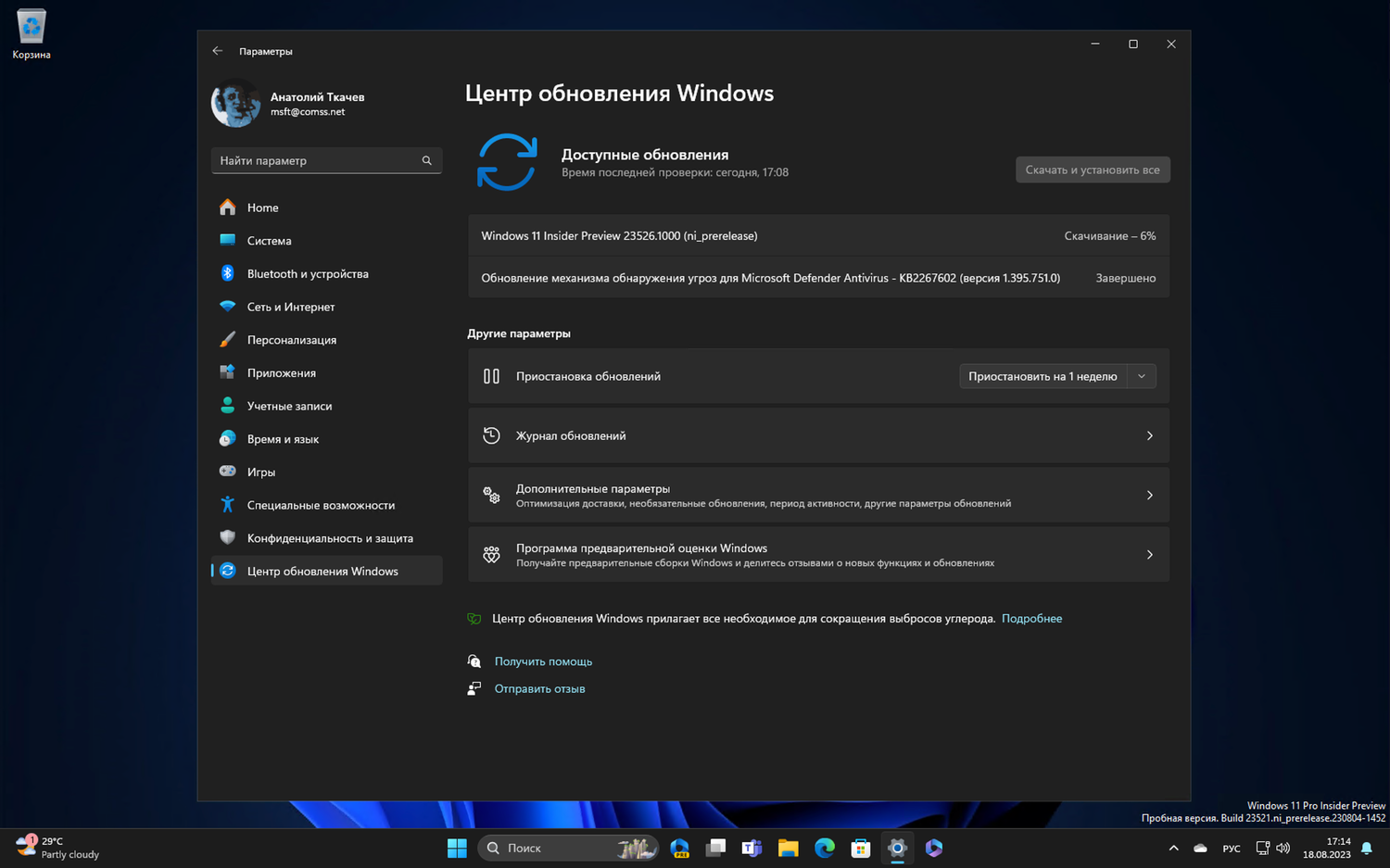The width and height of the screenshot is (1390, 868).
Task: Click the gear icon for Дополнительные параметры
Action: (491, 495)
